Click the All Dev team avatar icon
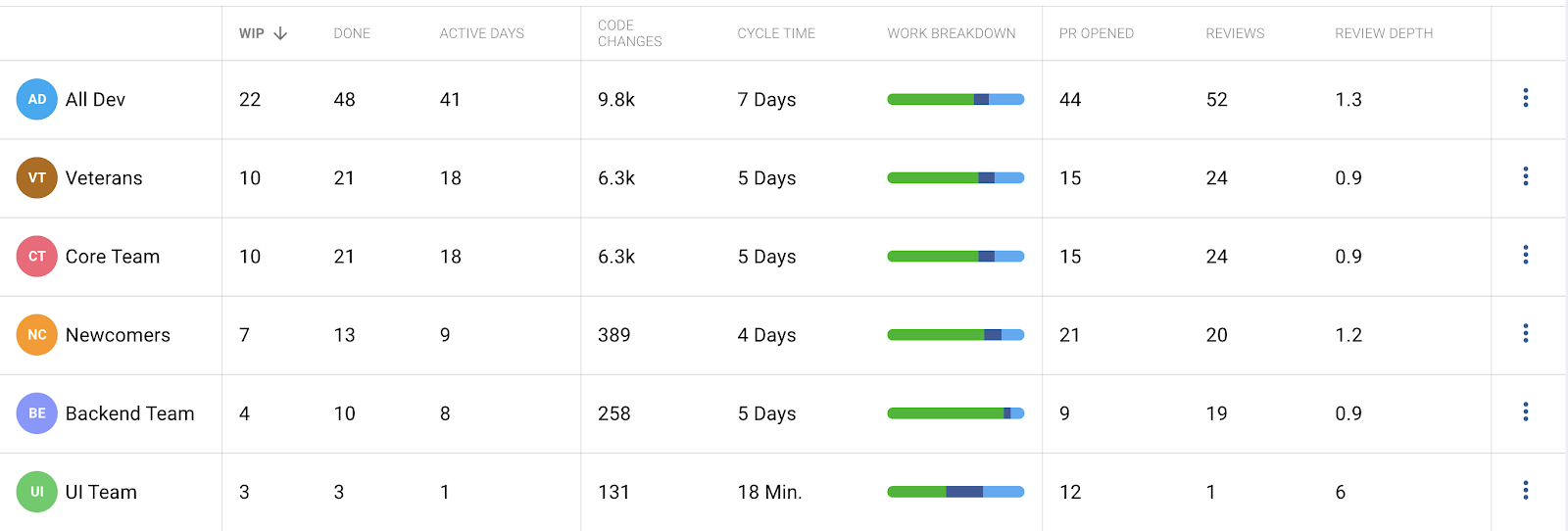The image size is (1568, 531). pyautogui.click(x=37, y=100)
